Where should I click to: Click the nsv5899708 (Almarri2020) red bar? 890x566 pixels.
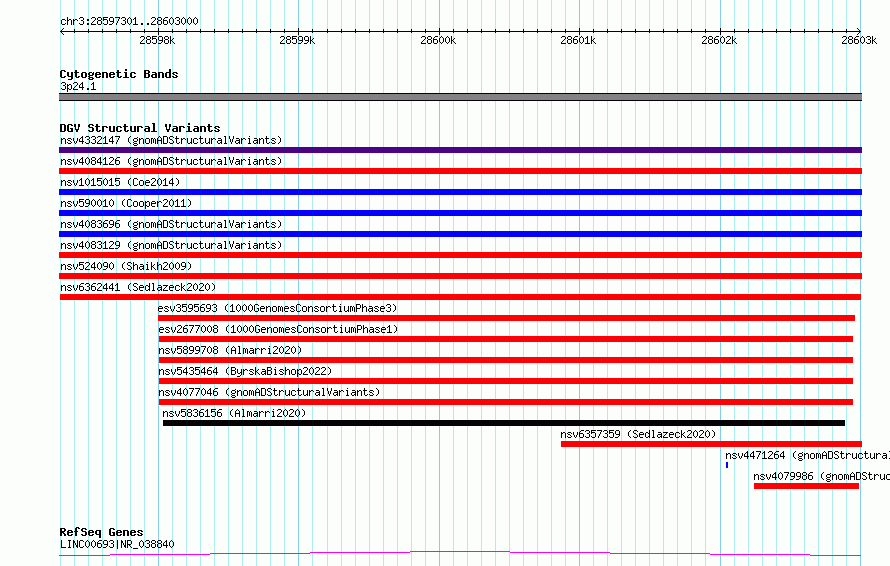click(x=506, y=360)
